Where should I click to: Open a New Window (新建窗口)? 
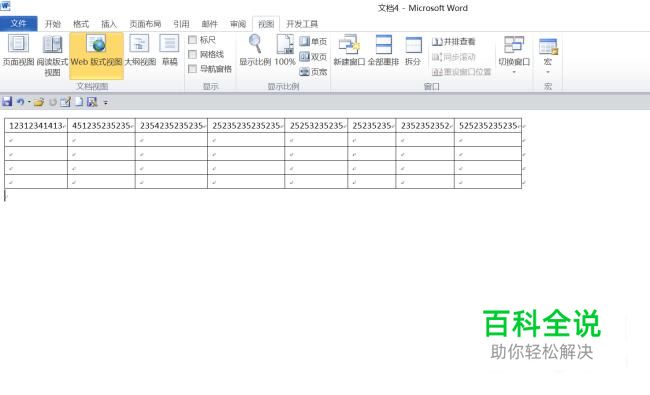349,51
